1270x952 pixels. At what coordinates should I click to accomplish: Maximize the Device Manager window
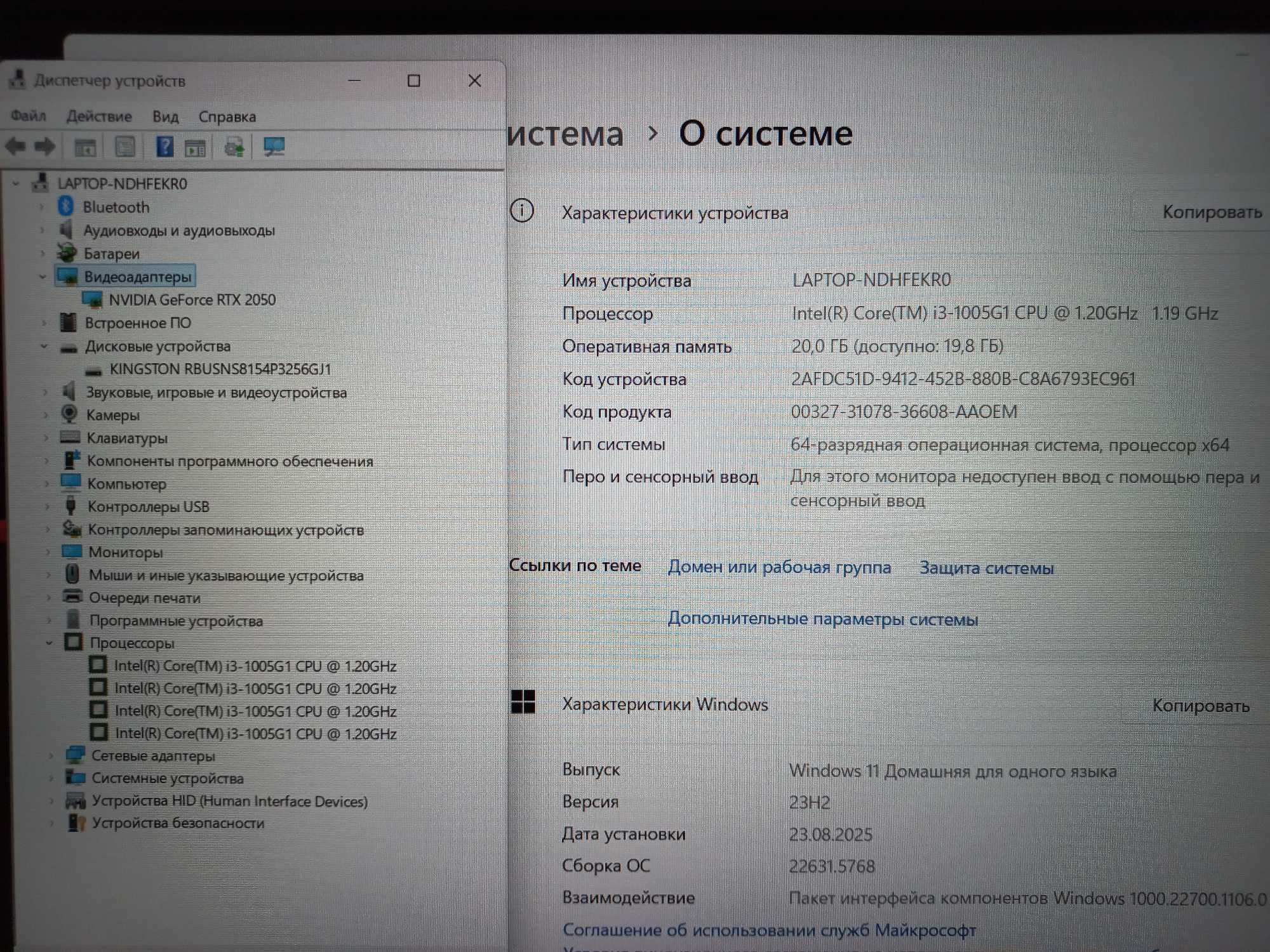pos(414,81)
